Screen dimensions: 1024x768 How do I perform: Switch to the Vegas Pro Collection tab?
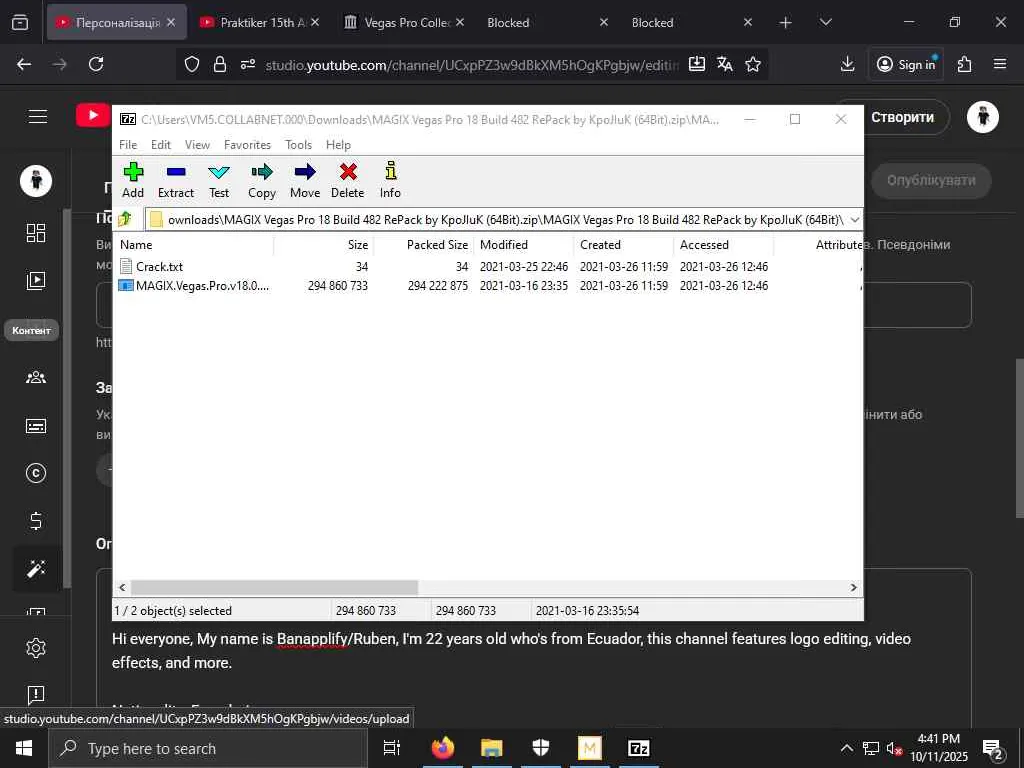(x=405, y=22)
